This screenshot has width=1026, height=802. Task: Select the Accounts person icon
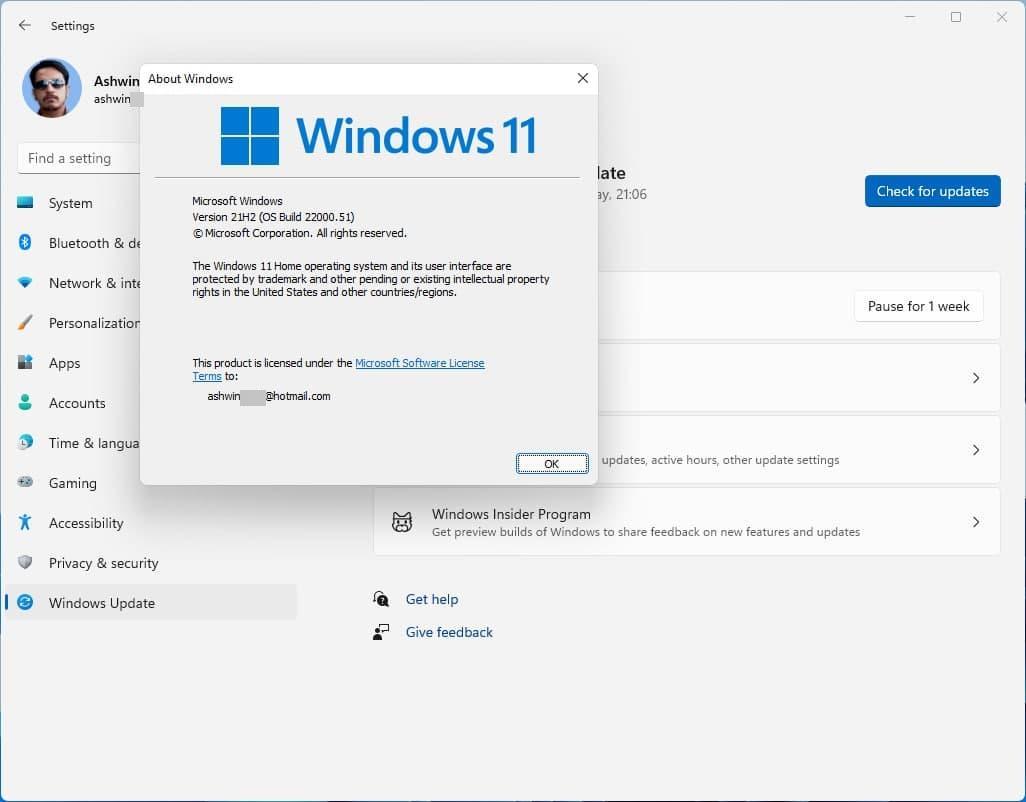point(25,403)
